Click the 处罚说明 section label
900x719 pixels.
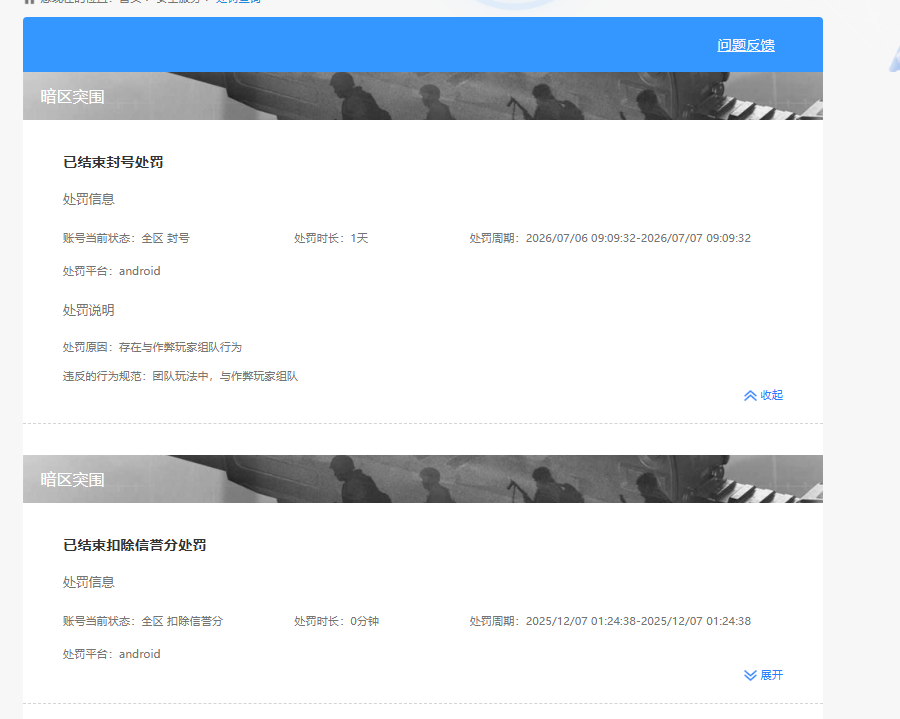(88, 310)
